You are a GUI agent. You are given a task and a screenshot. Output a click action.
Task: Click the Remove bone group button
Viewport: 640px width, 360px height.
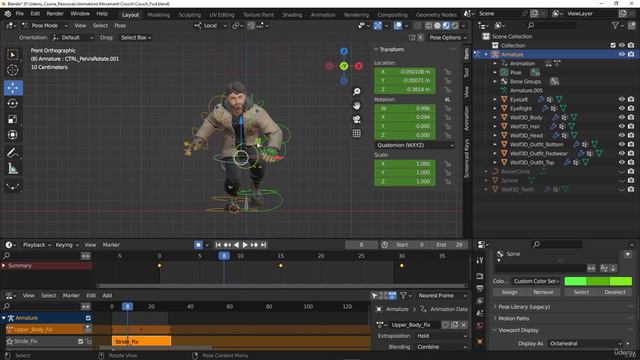[x=543, y=292]
